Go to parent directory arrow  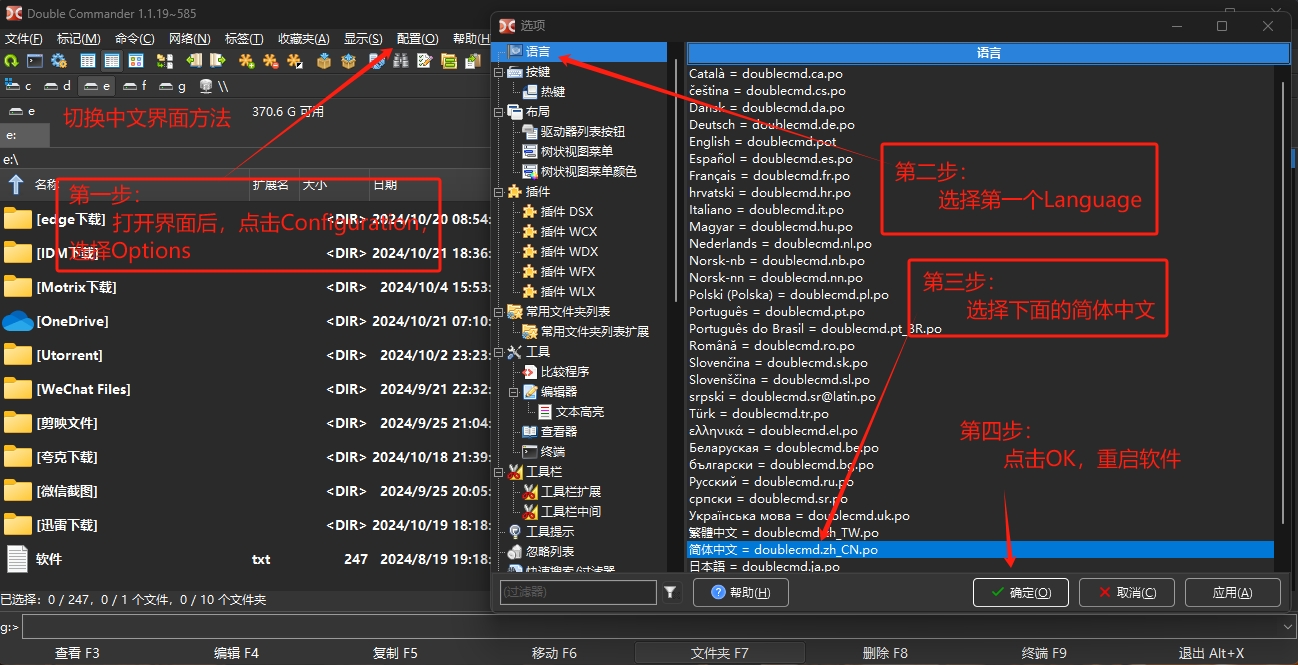[x=16, y=184]
